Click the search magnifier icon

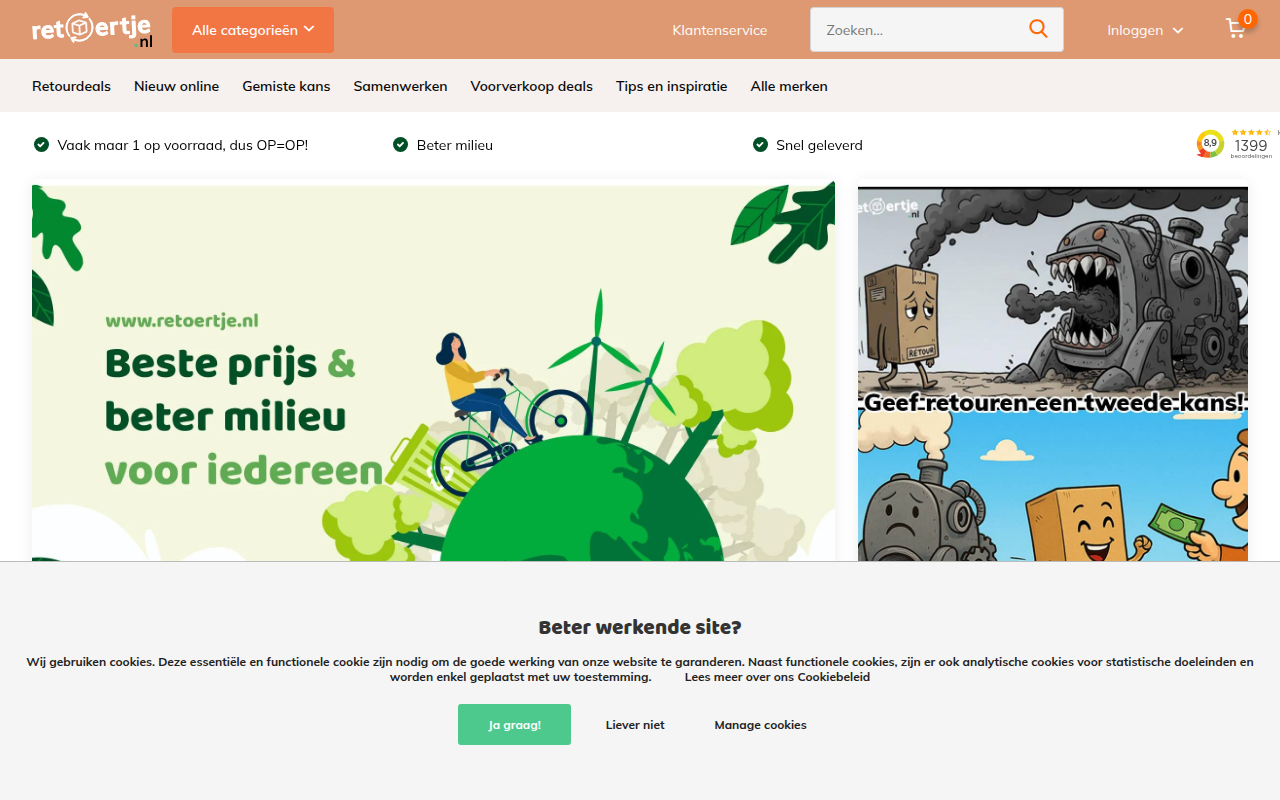click(x=1038, y=30)
